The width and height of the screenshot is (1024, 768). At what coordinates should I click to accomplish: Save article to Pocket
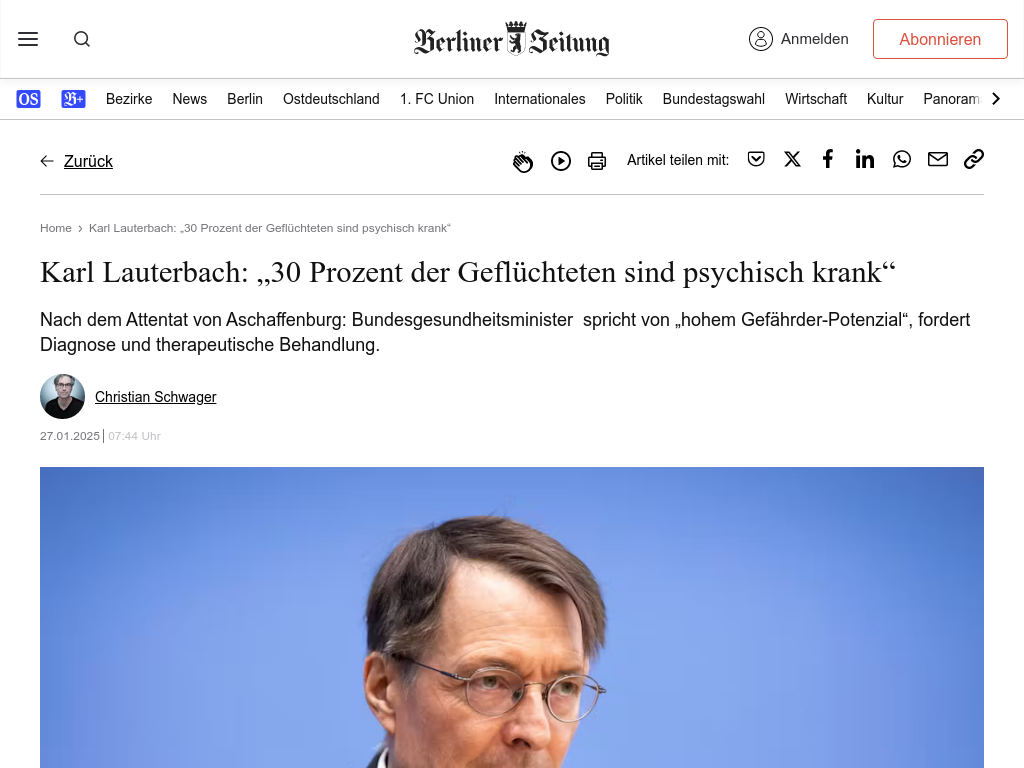756,159
